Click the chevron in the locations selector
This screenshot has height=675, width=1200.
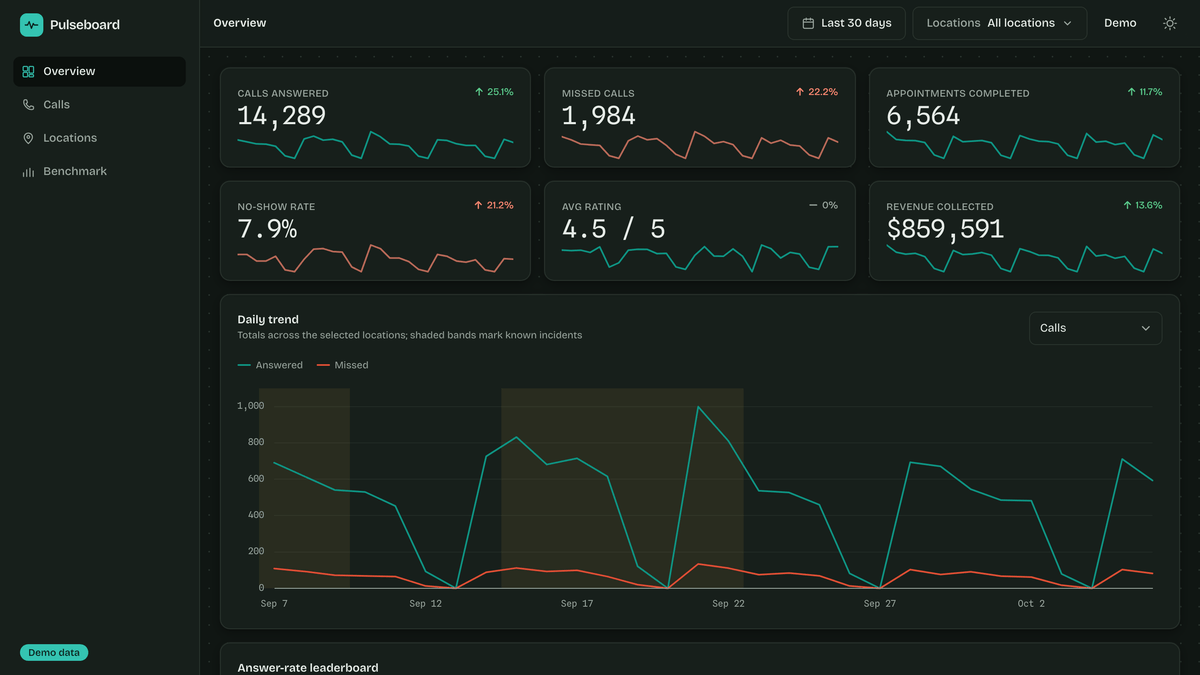pyautogui.click(x=1067, y=23)
